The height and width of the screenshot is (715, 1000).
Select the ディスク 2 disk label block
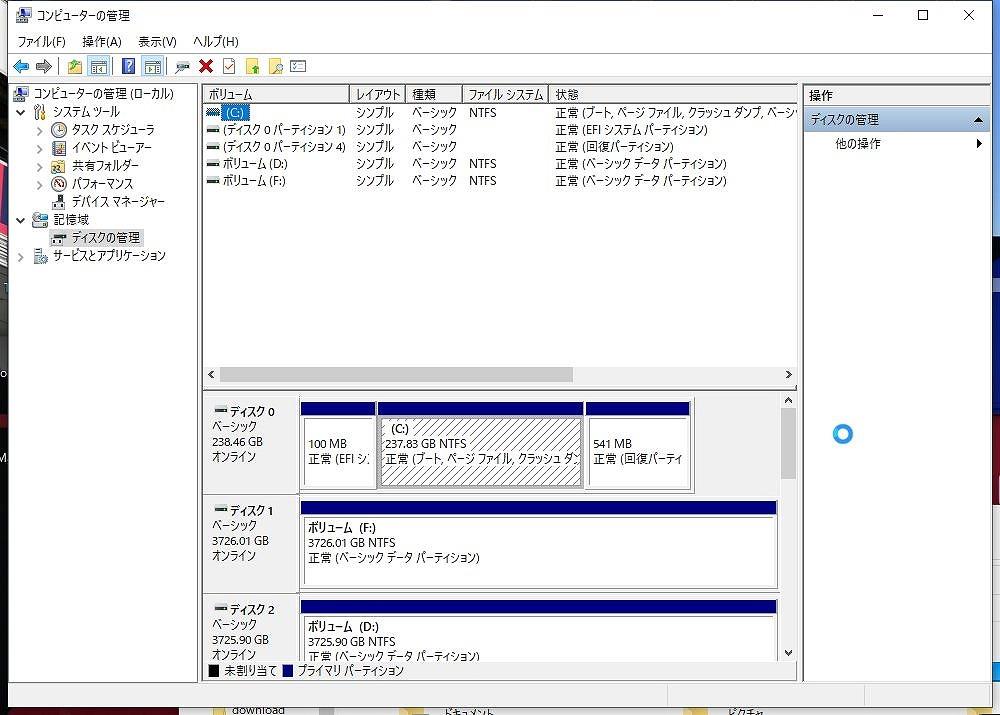coord(251,630)
